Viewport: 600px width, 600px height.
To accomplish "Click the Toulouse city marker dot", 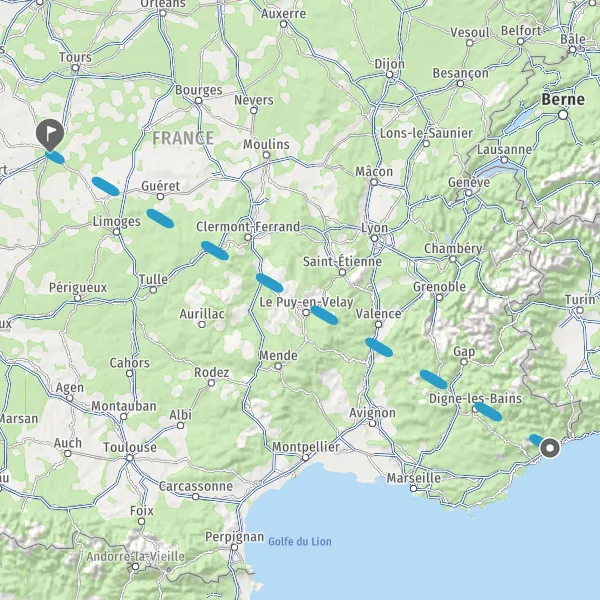I will (x=130, y=458).
